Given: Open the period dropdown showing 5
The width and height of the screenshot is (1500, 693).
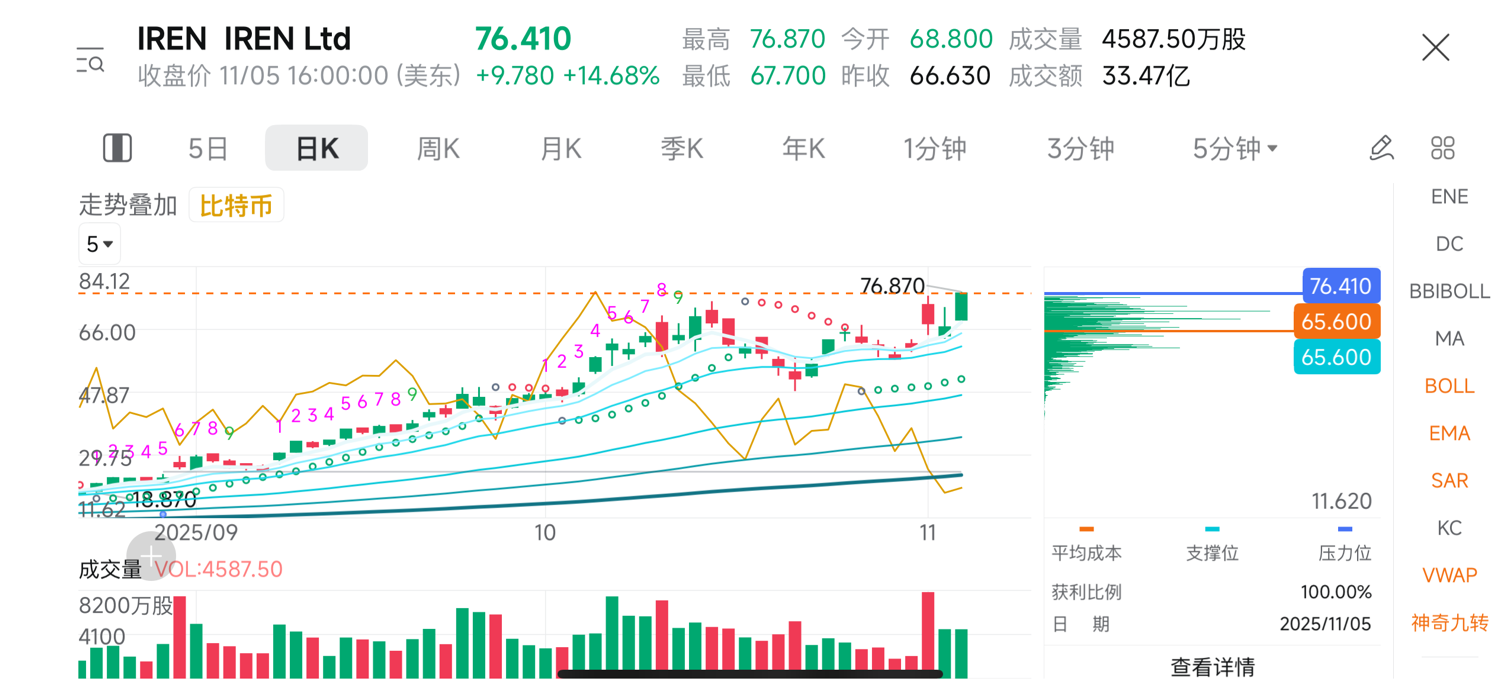Looking at the screenshot, I should click(x=99, y=244).
